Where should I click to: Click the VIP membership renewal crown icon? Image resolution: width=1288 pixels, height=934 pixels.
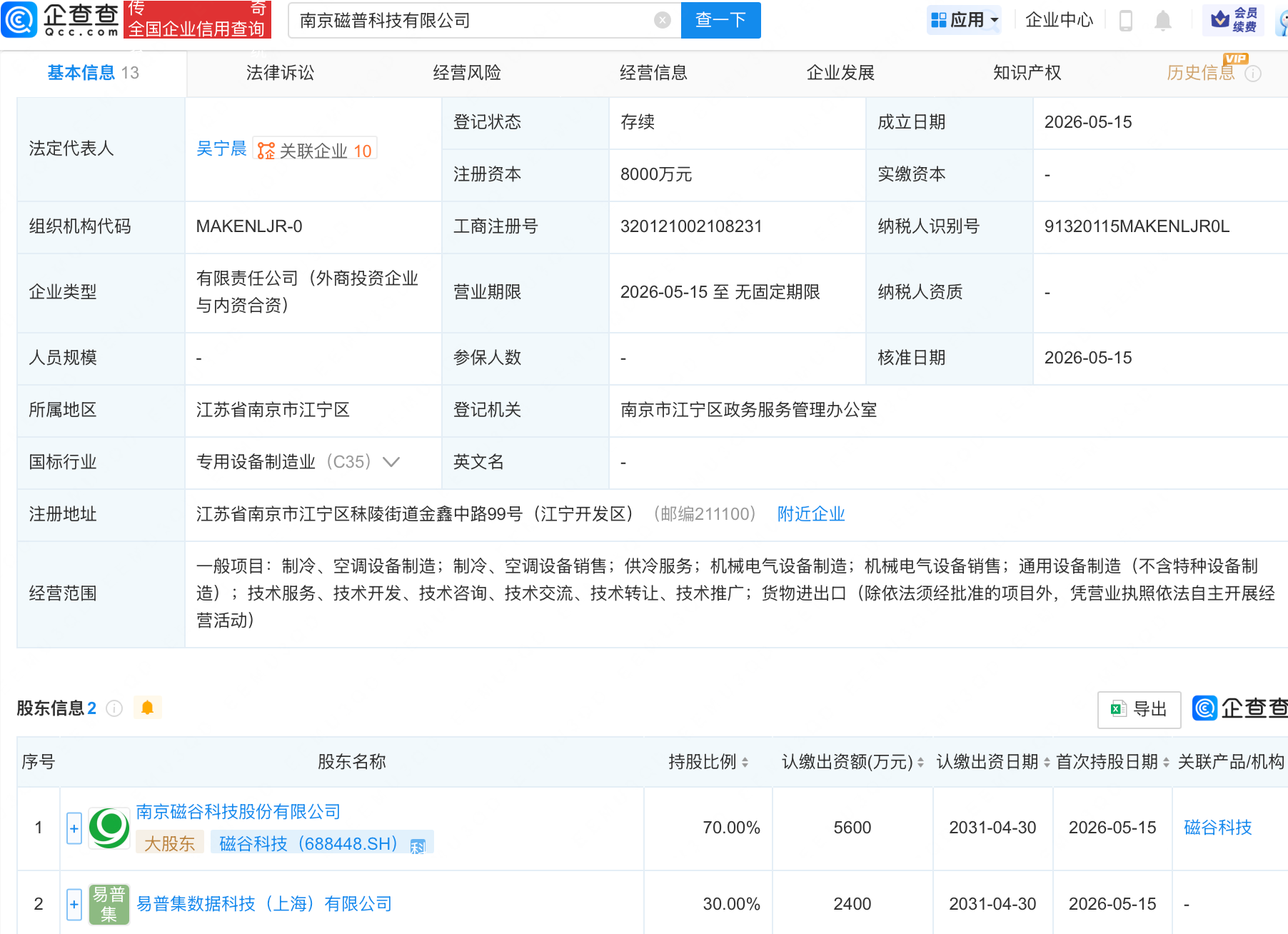pos(1220,19)
